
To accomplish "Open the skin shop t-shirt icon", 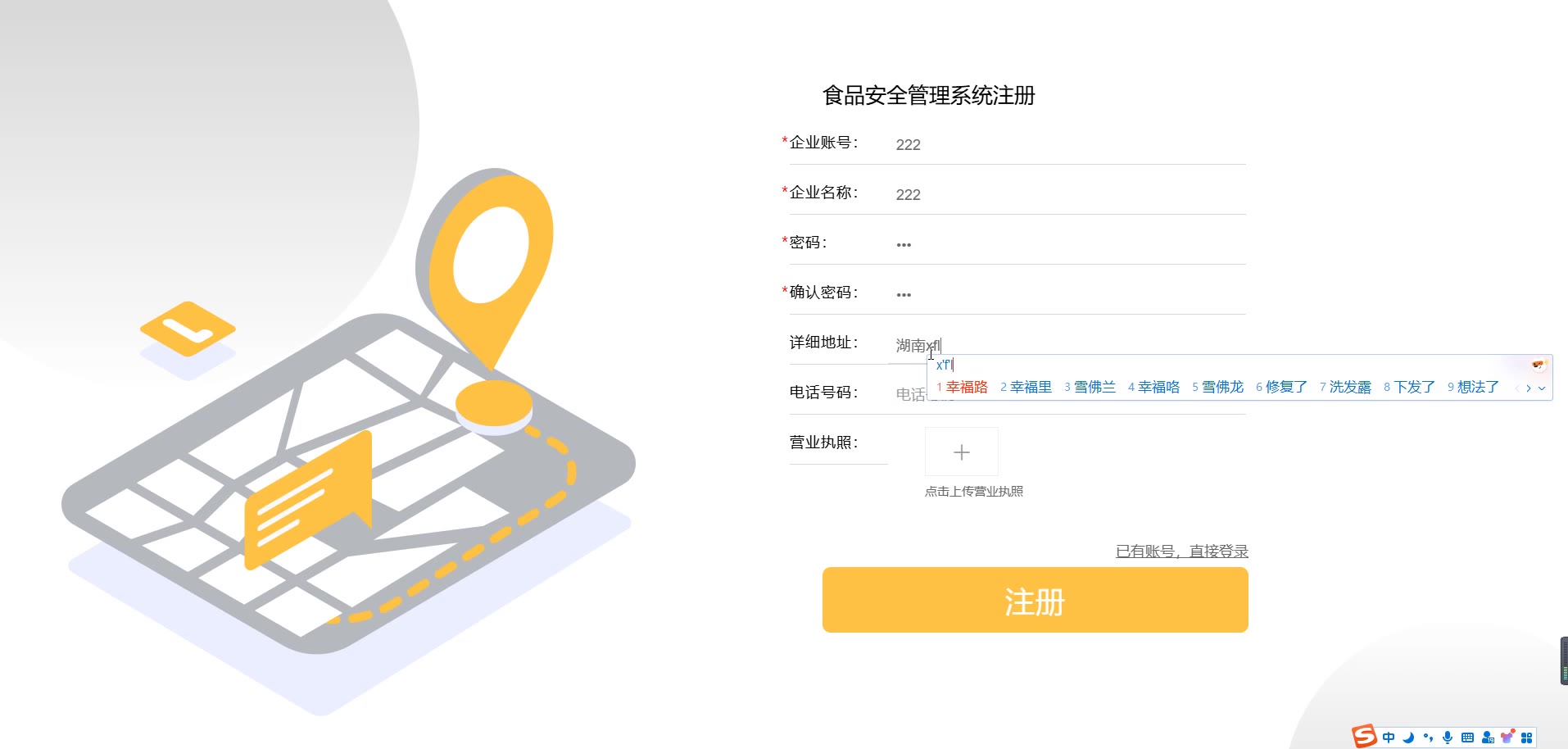I will pos(1507,736).
